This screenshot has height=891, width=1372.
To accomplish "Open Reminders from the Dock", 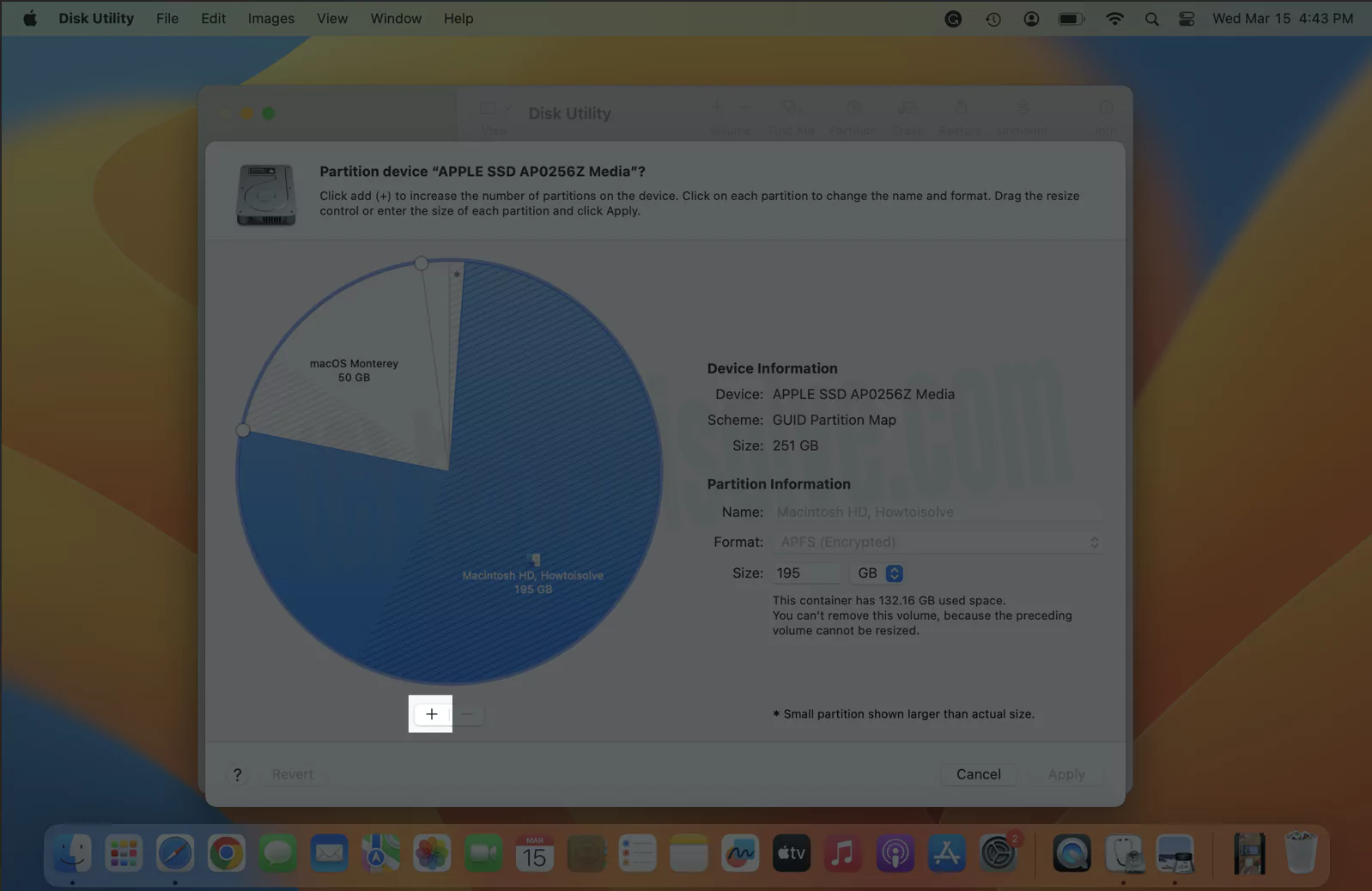I will coord(637,854).
